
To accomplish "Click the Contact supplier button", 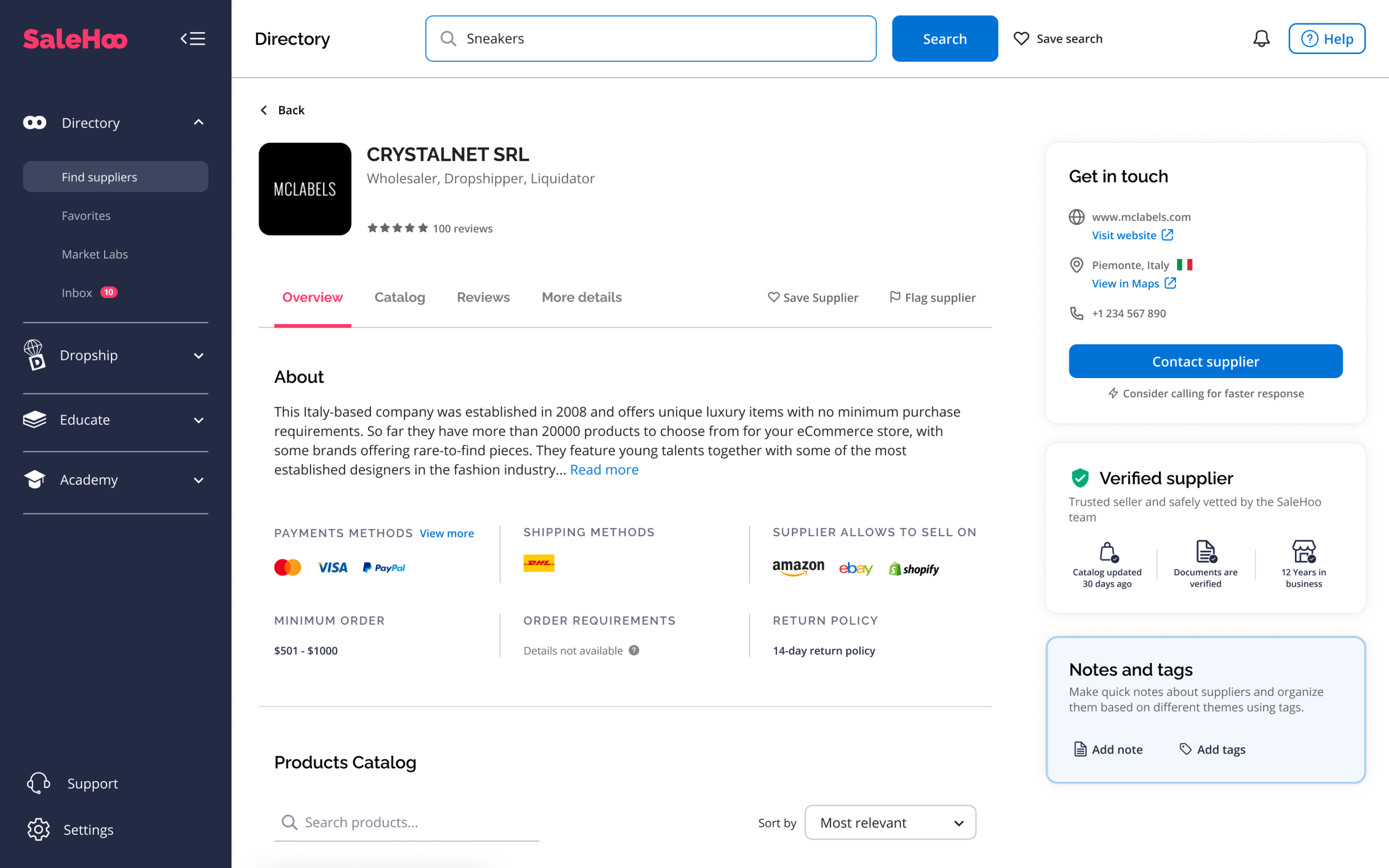I will [x=1205, y=361].
